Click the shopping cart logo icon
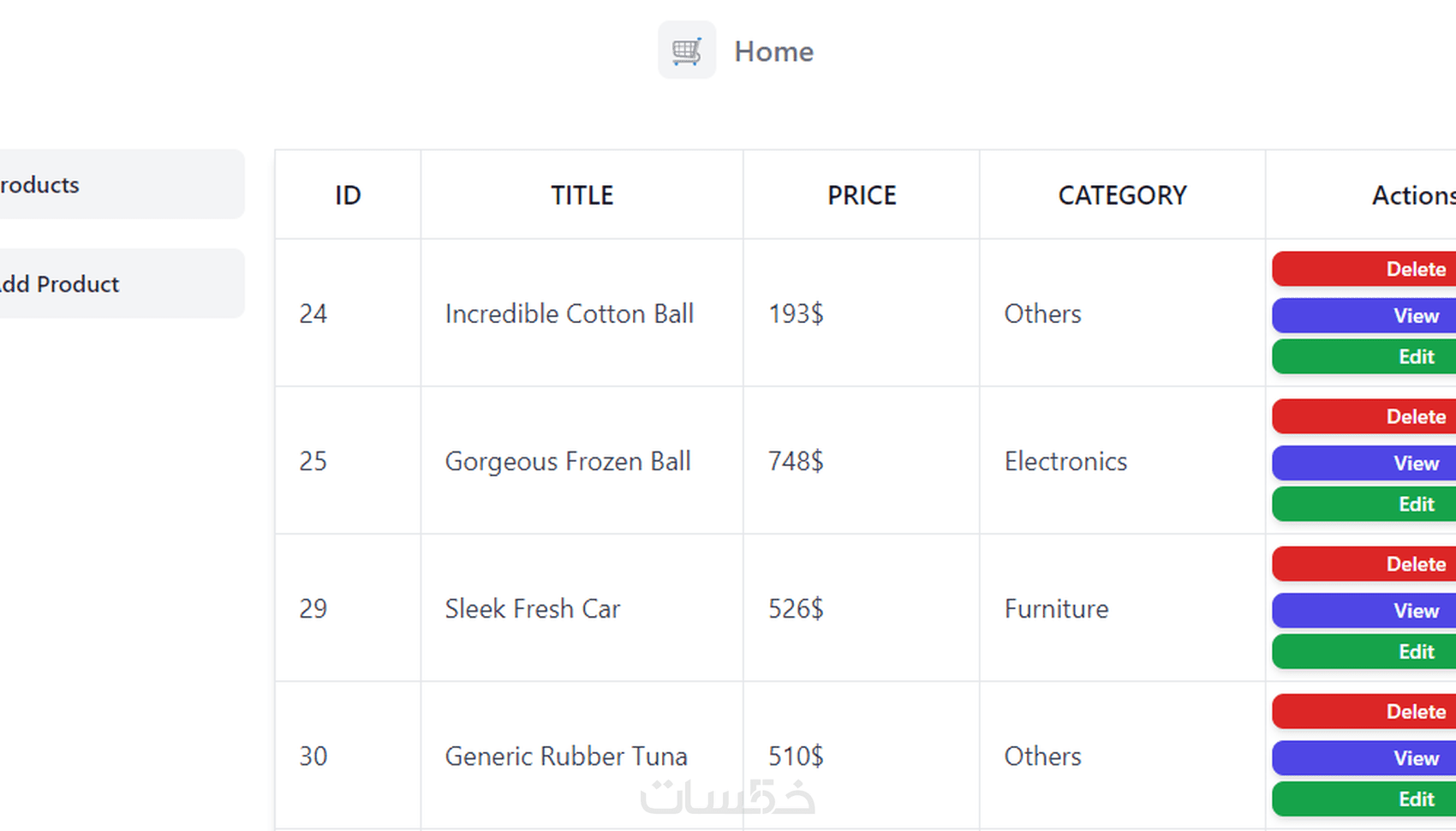This screenshot has width=1456, height=831. (687, 51)
